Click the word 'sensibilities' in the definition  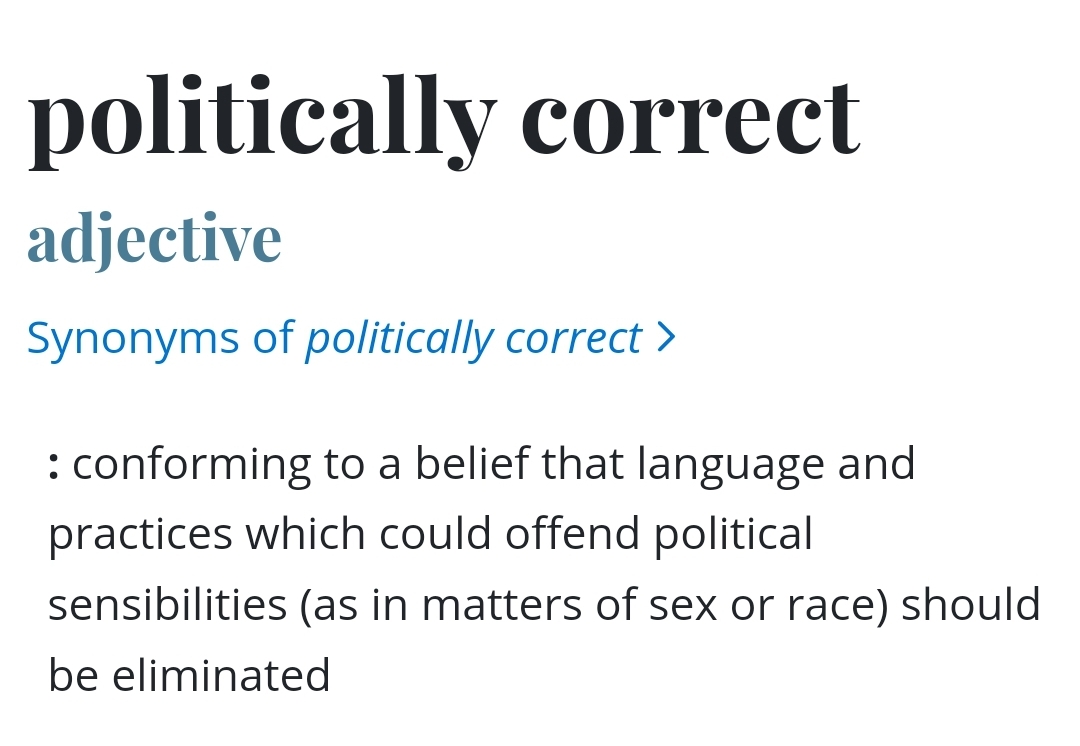click(x=167, y=605)
